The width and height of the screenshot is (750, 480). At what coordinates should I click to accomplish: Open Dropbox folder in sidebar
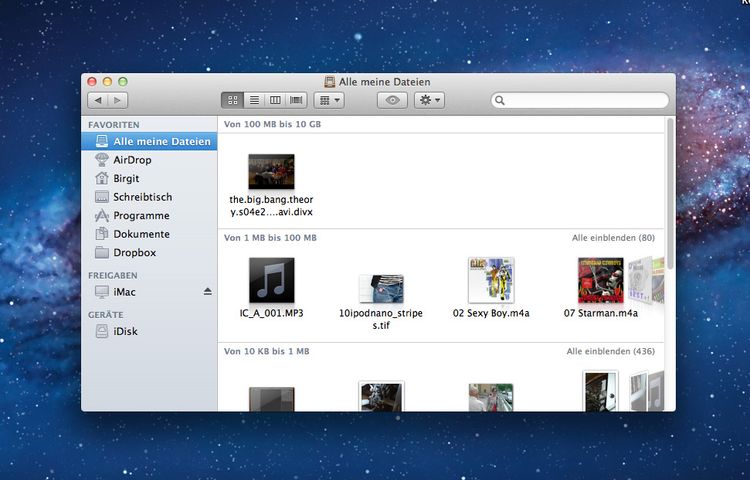pyautogui.click(x=134, y=253)
